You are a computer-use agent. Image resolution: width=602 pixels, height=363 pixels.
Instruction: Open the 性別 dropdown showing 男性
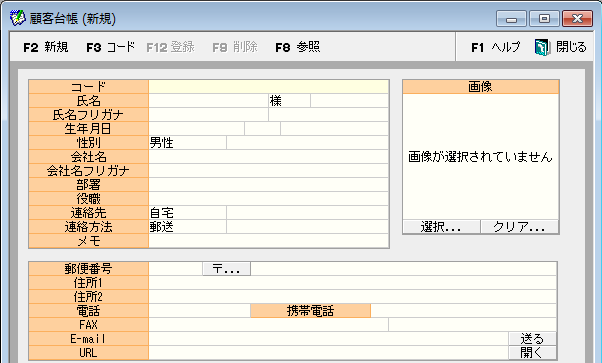[187, 143]
